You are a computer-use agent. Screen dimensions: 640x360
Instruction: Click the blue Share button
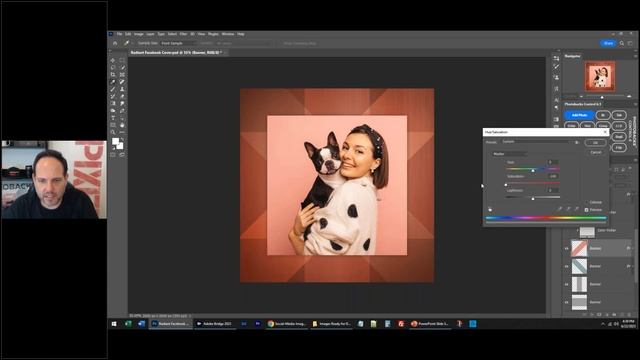click(608, 43)
